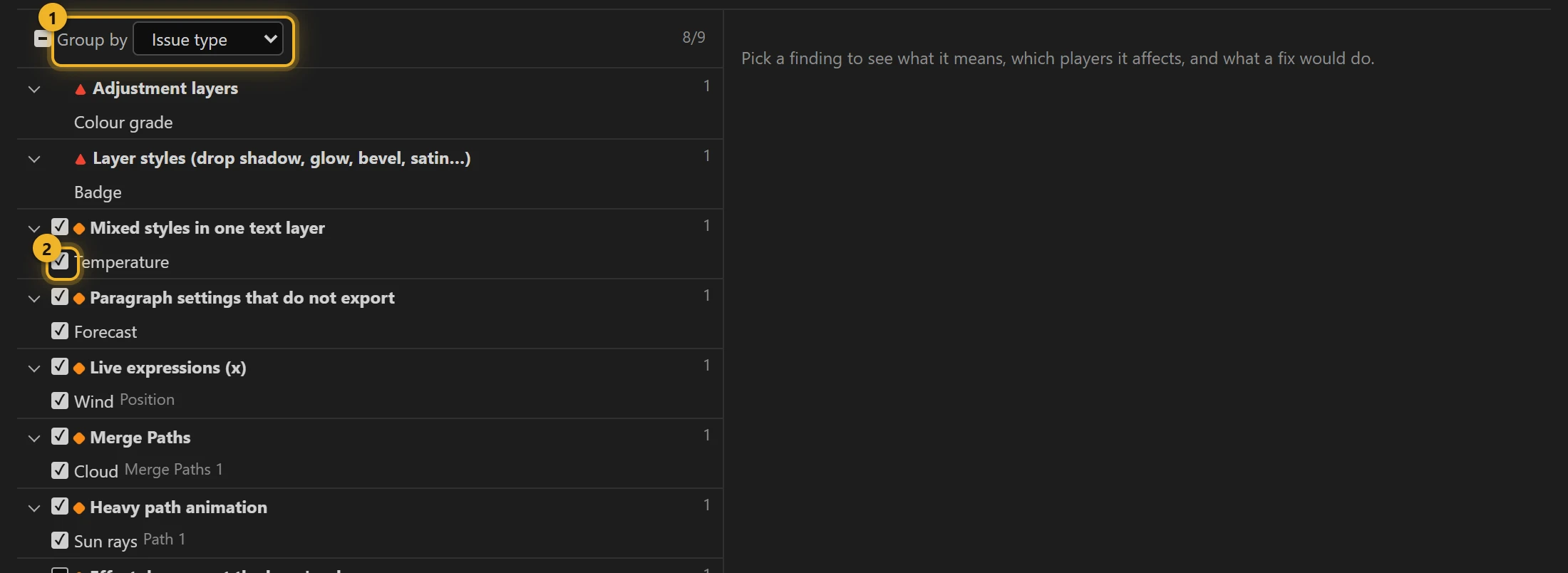Click the yellow step 1 badge
This screenshot has width=1568, height=573.
52,17
